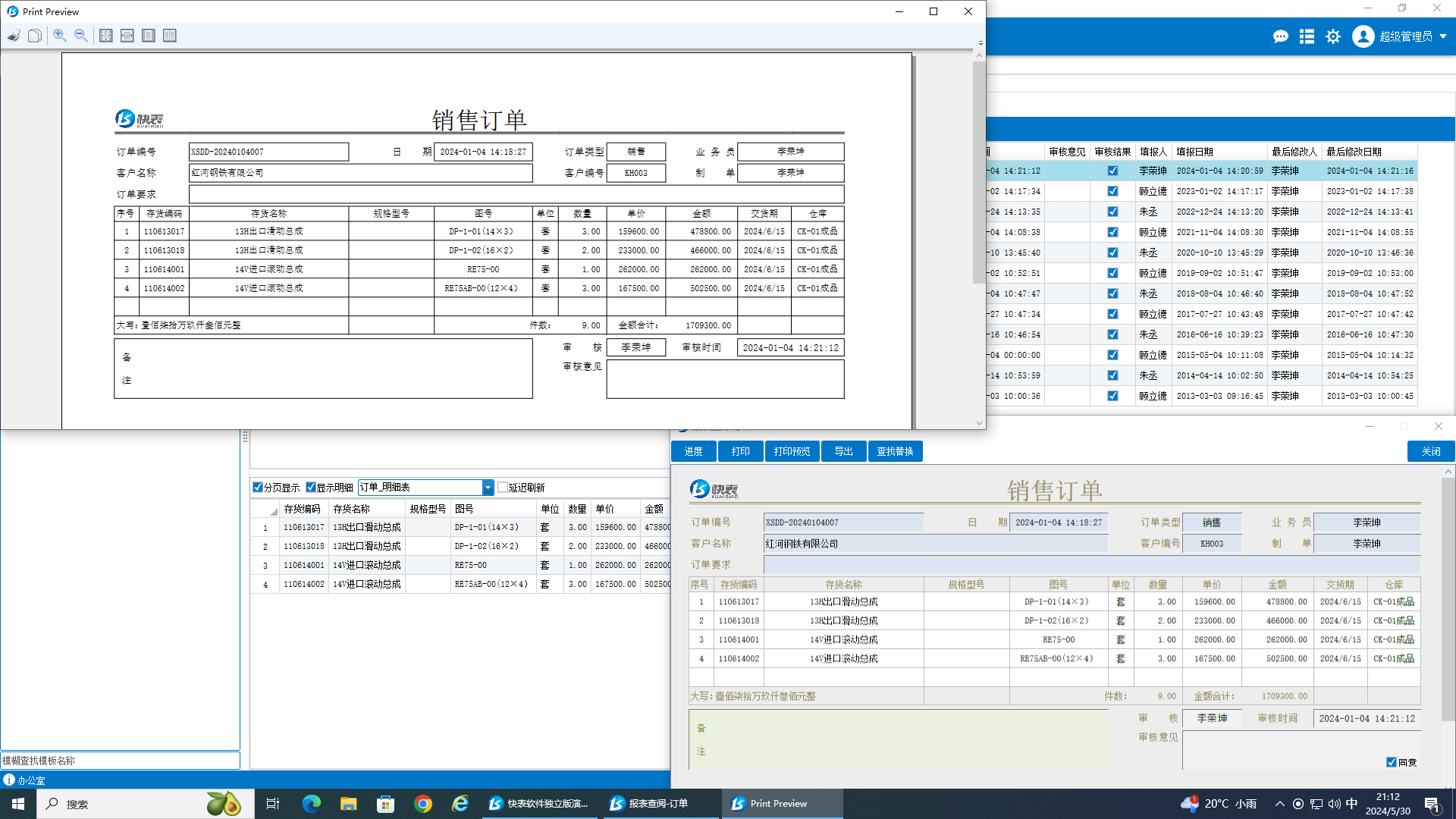Click the 订单编号 field in order form
Screen dimensions: 1456x819
(x=843, y=522)
